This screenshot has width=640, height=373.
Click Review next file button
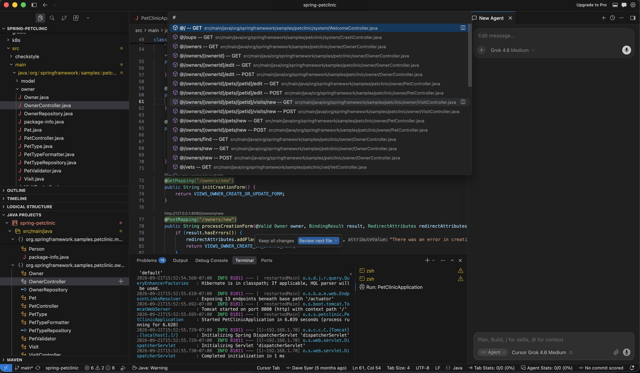[318, 241]
